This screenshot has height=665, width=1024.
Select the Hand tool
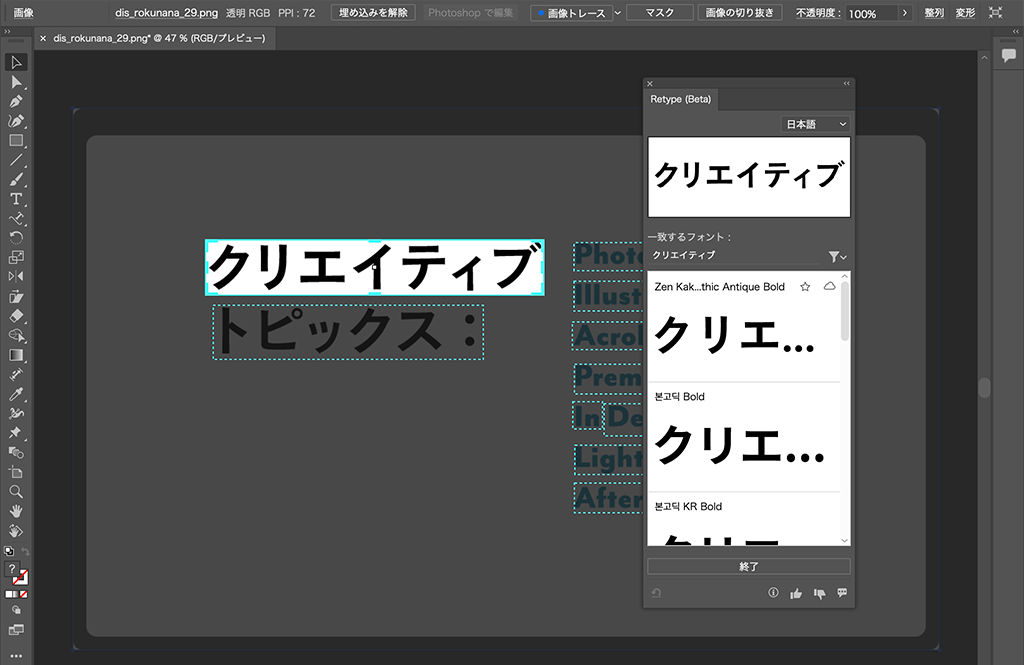tap(16, 511)
